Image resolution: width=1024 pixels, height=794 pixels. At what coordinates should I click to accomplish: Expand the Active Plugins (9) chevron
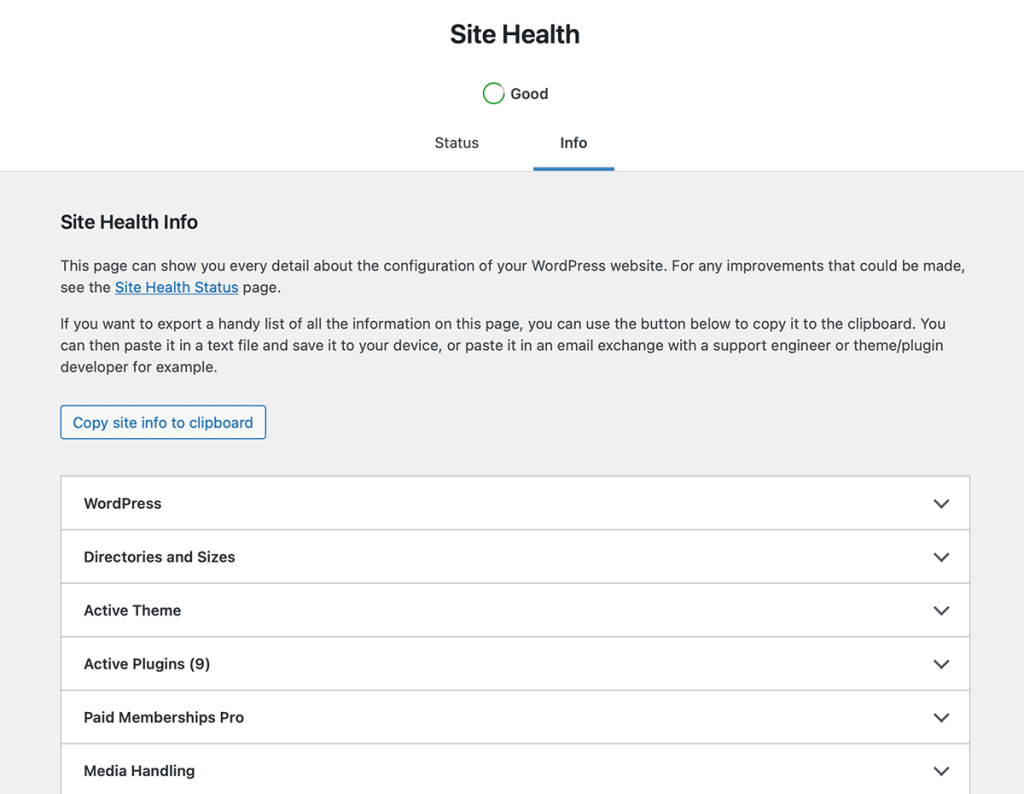pos(941,664)
